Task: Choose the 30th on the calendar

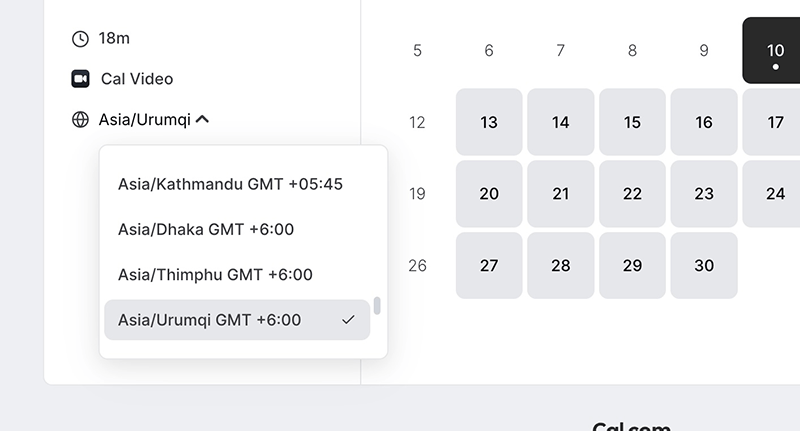Action: 704,265
